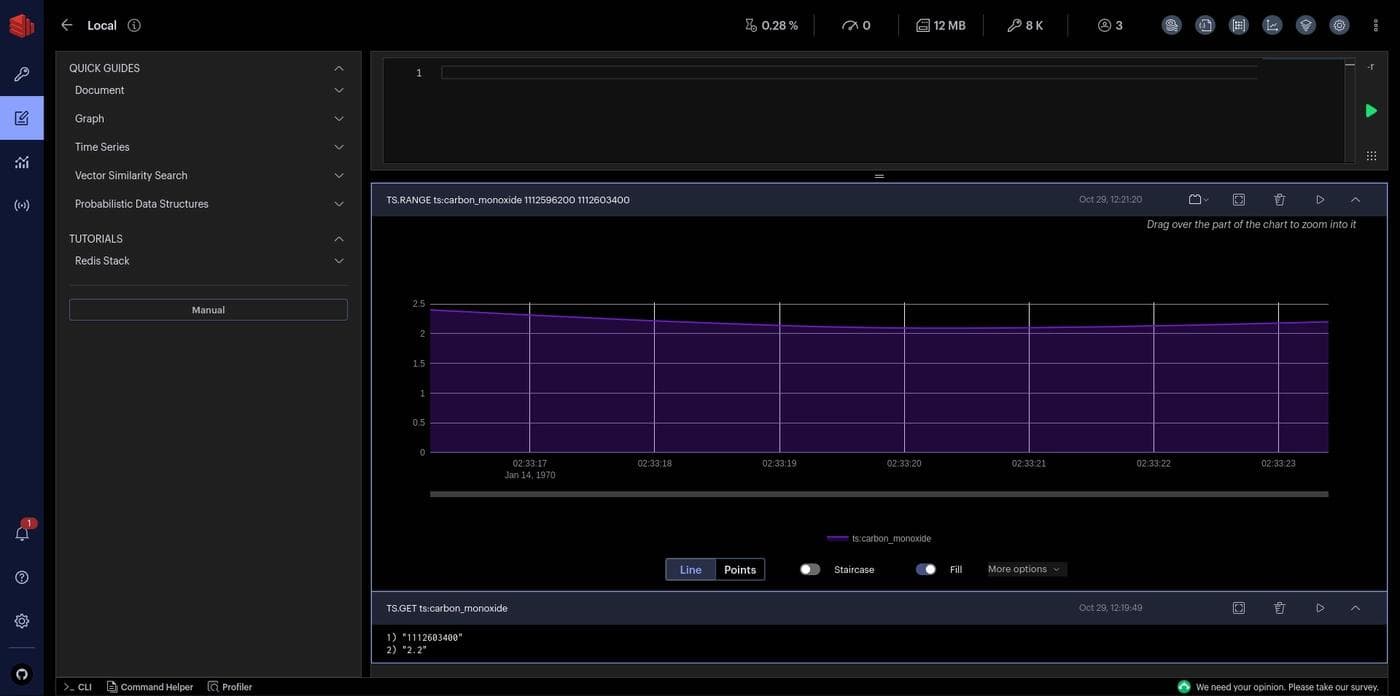
Task: Open the GitHub repository icon
Action: tap(22, 674)
